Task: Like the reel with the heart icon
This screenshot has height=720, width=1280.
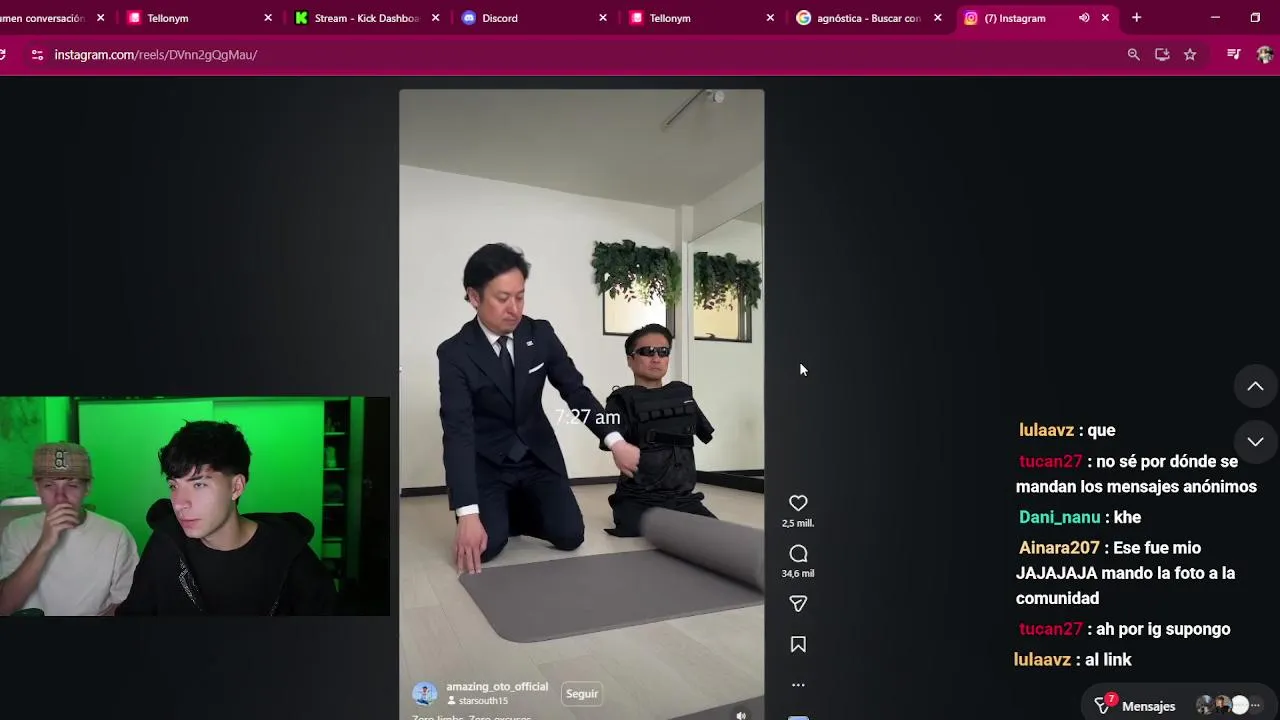Action: 798,503
